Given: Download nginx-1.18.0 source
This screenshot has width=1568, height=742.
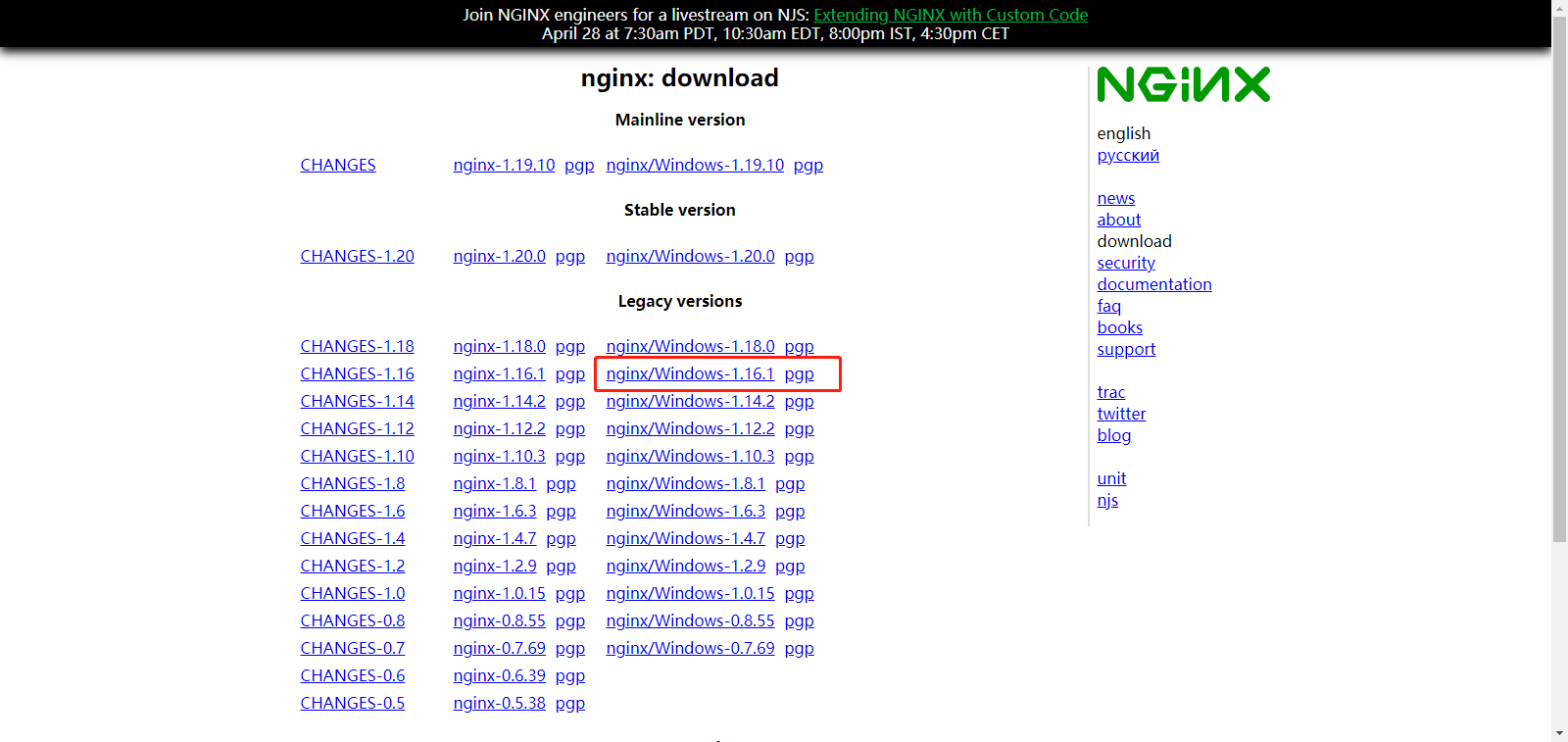Looking at the screenshot, I should point(499,346).
